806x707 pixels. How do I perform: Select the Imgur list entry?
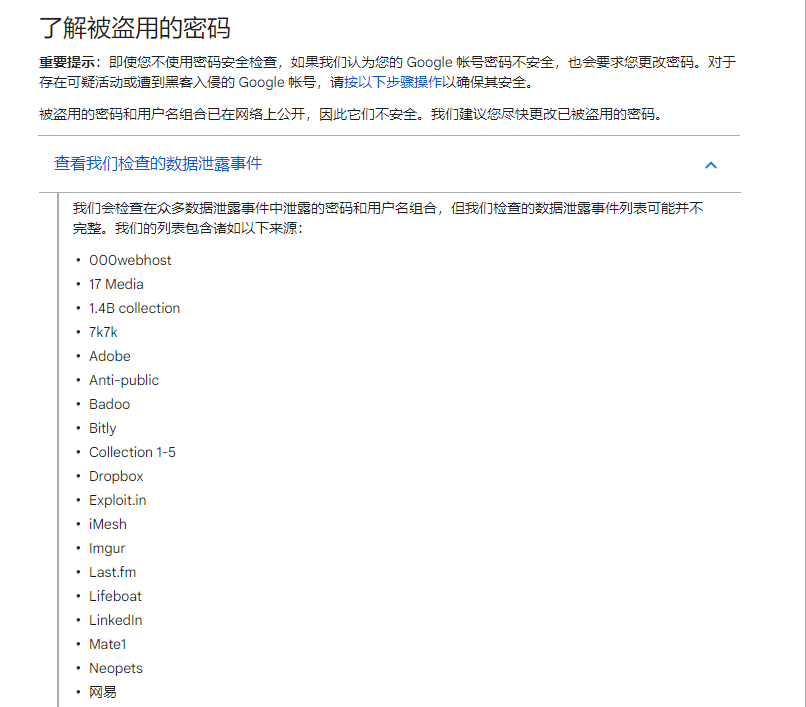107,548
